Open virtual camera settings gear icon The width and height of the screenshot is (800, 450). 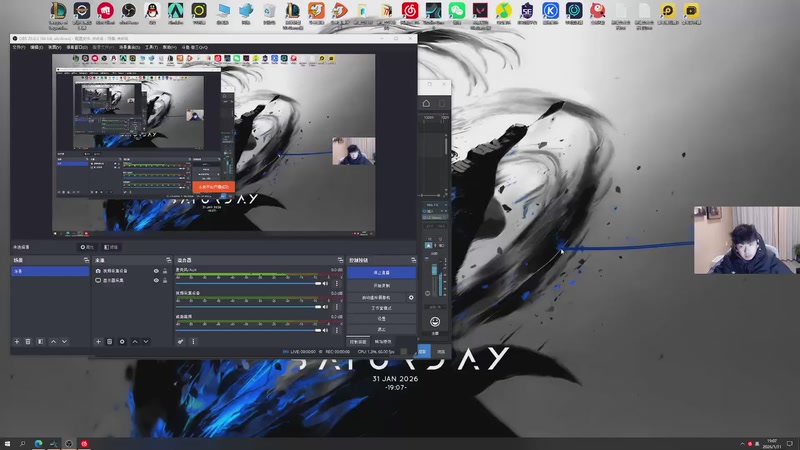pyautogui.click(x=411, y=297)
